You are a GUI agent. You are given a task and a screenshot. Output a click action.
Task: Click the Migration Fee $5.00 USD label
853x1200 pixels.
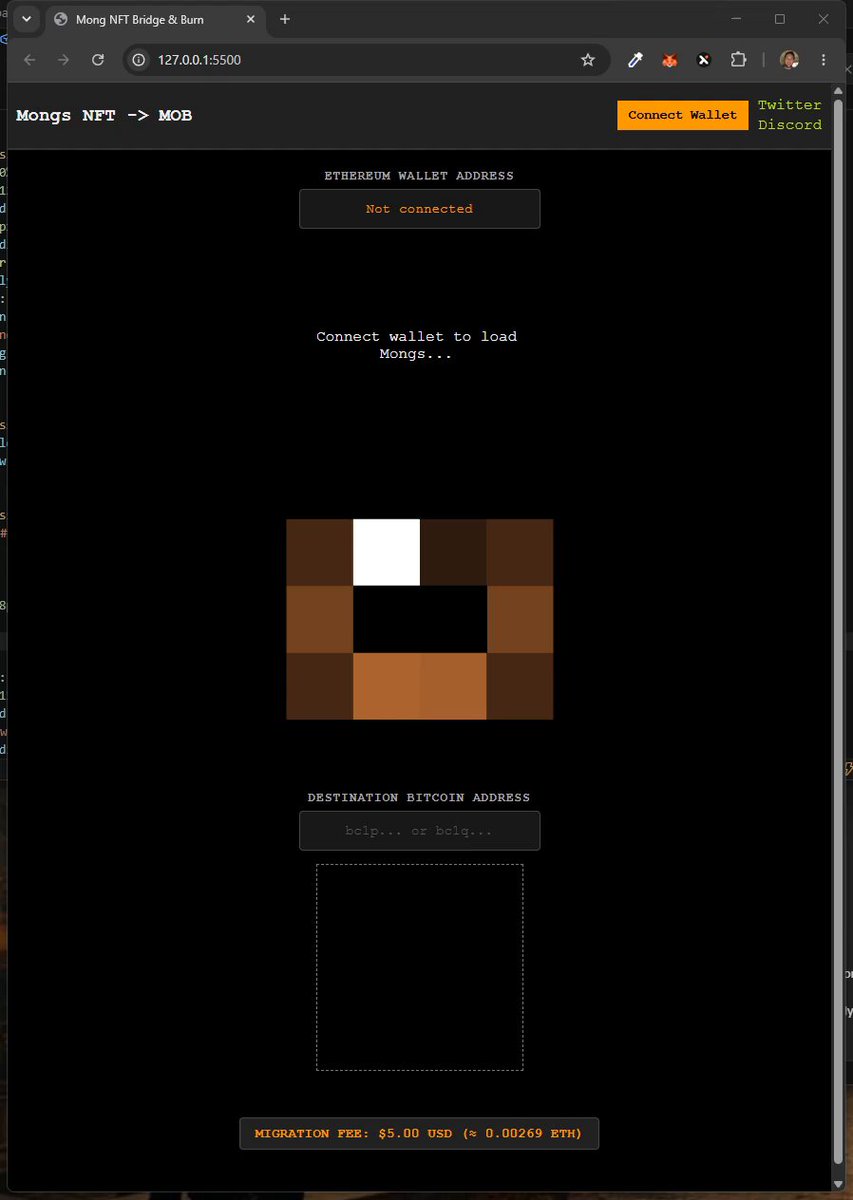pos(419,1134)
